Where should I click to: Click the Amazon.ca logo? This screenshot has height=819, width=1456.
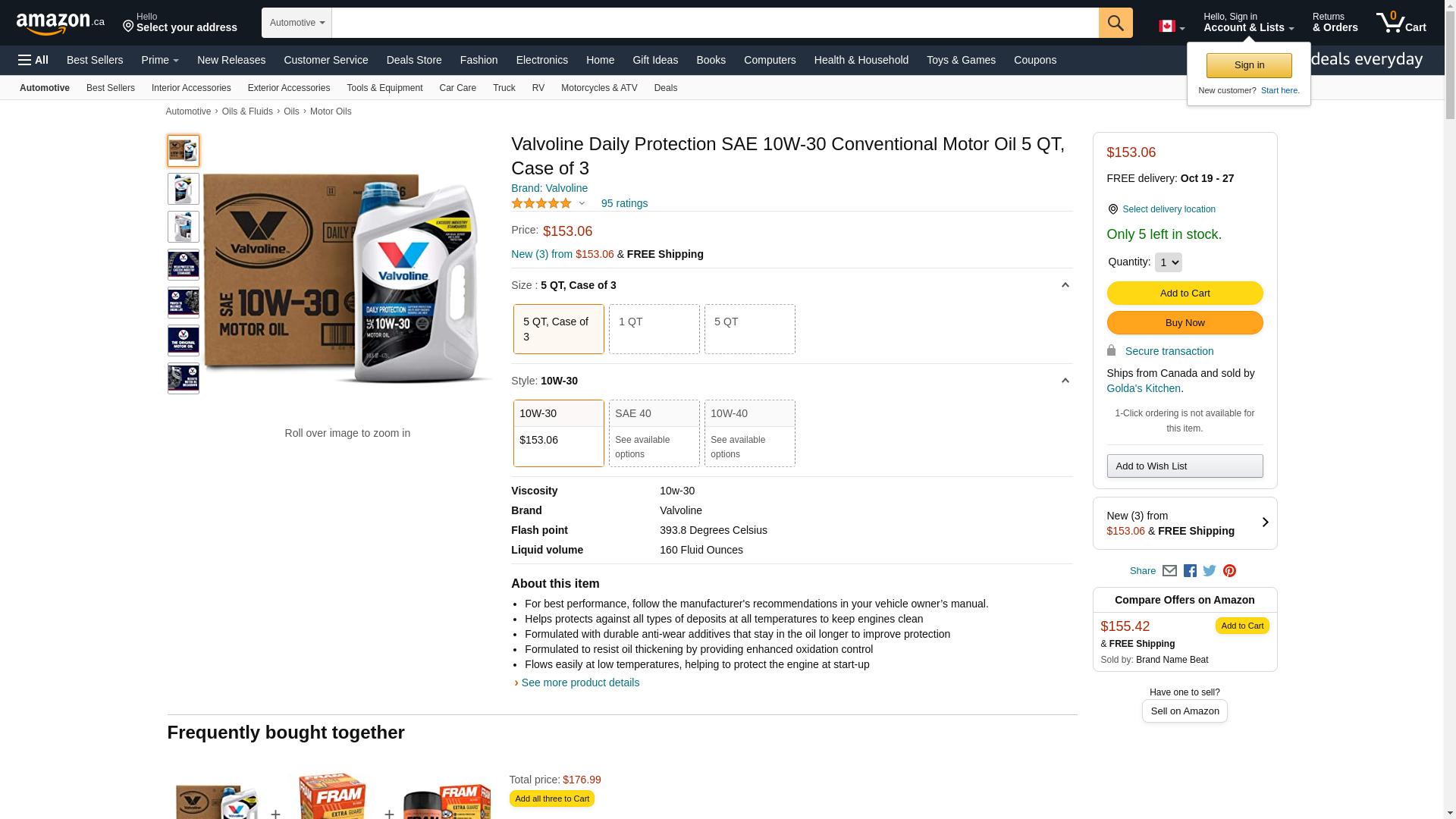(61, 24)
